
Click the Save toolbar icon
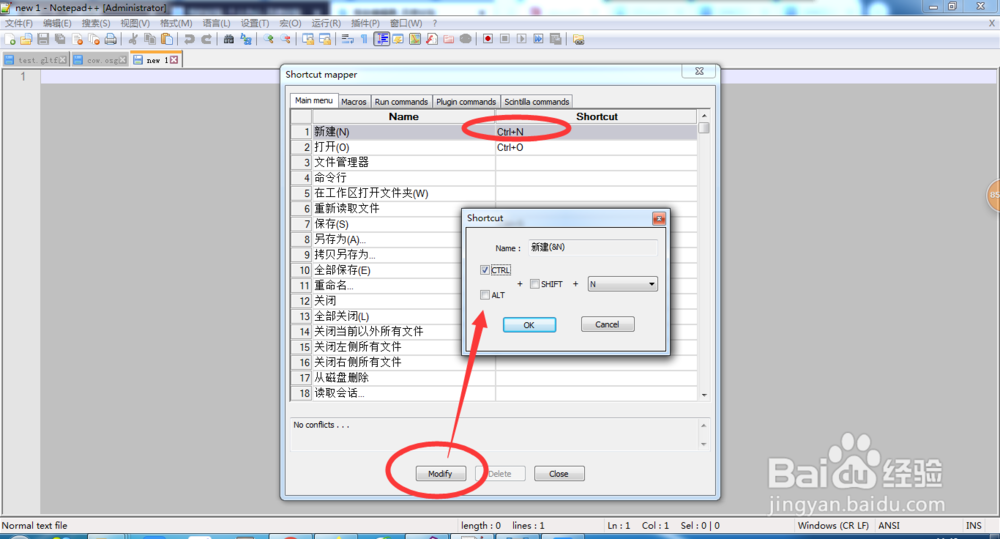(43, 40)
